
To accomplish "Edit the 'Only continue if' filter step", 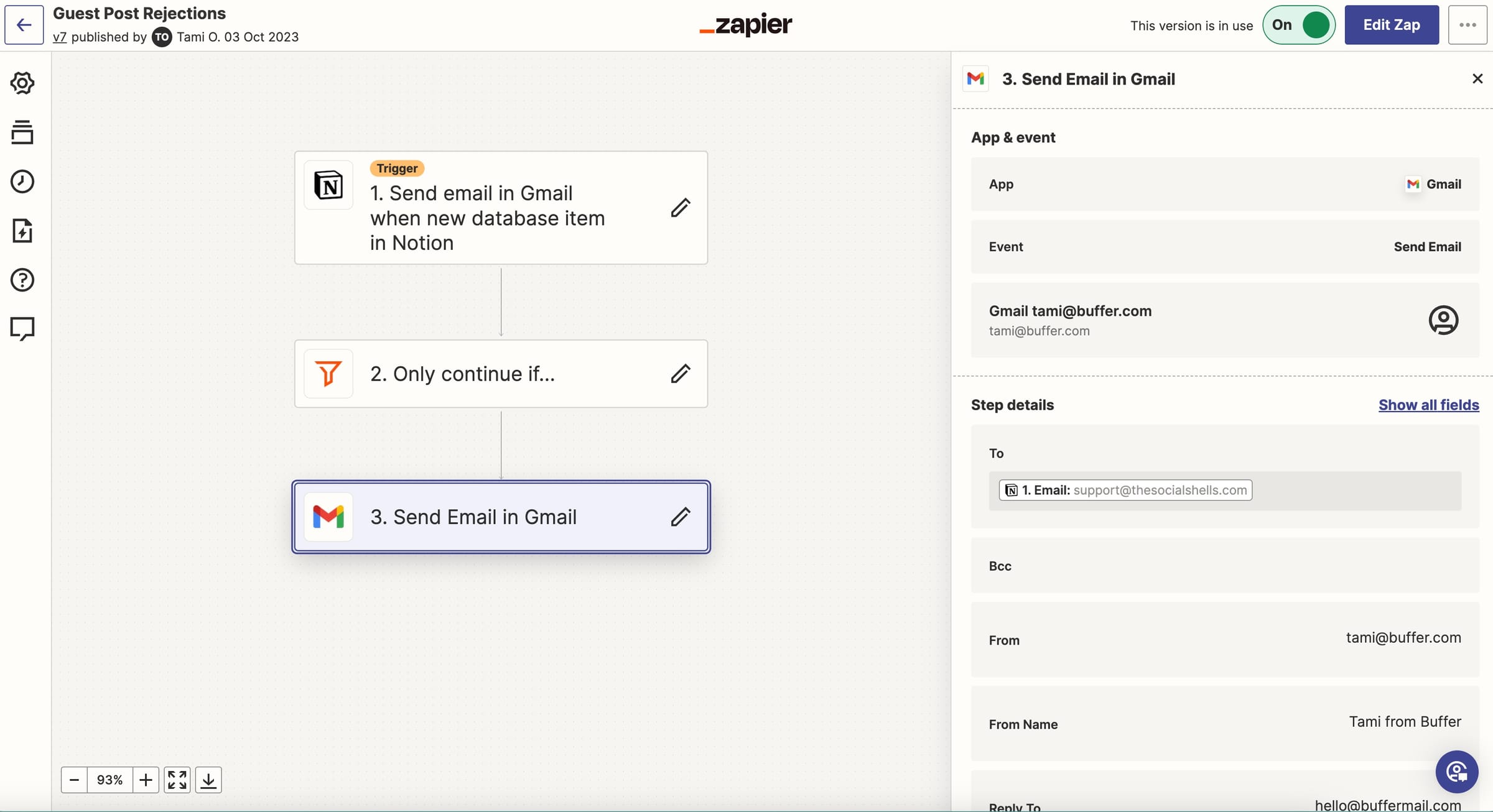I will coord(681,374).
